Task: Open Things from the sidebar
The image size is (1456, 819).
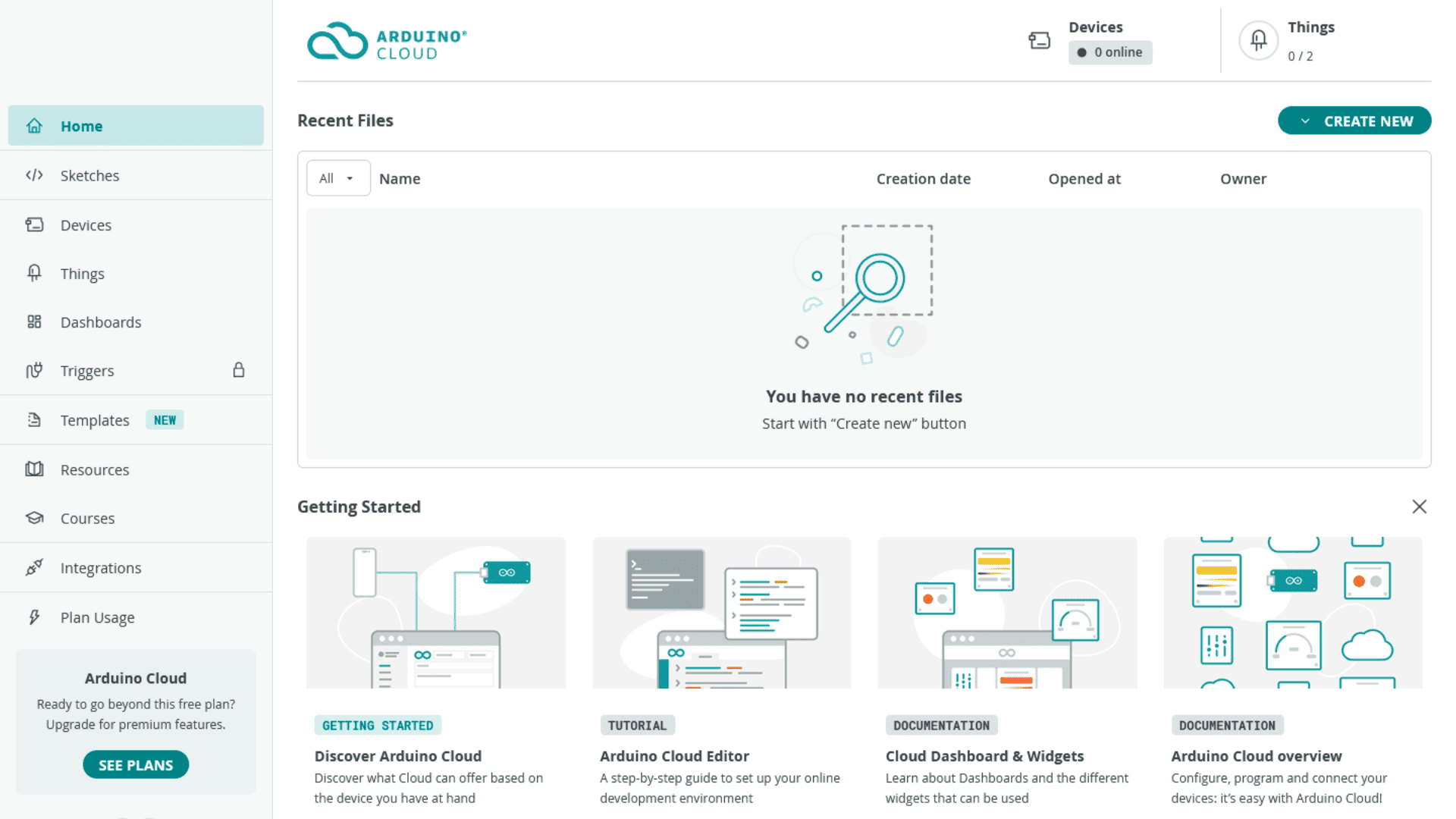Action: (x=136, y=273)
